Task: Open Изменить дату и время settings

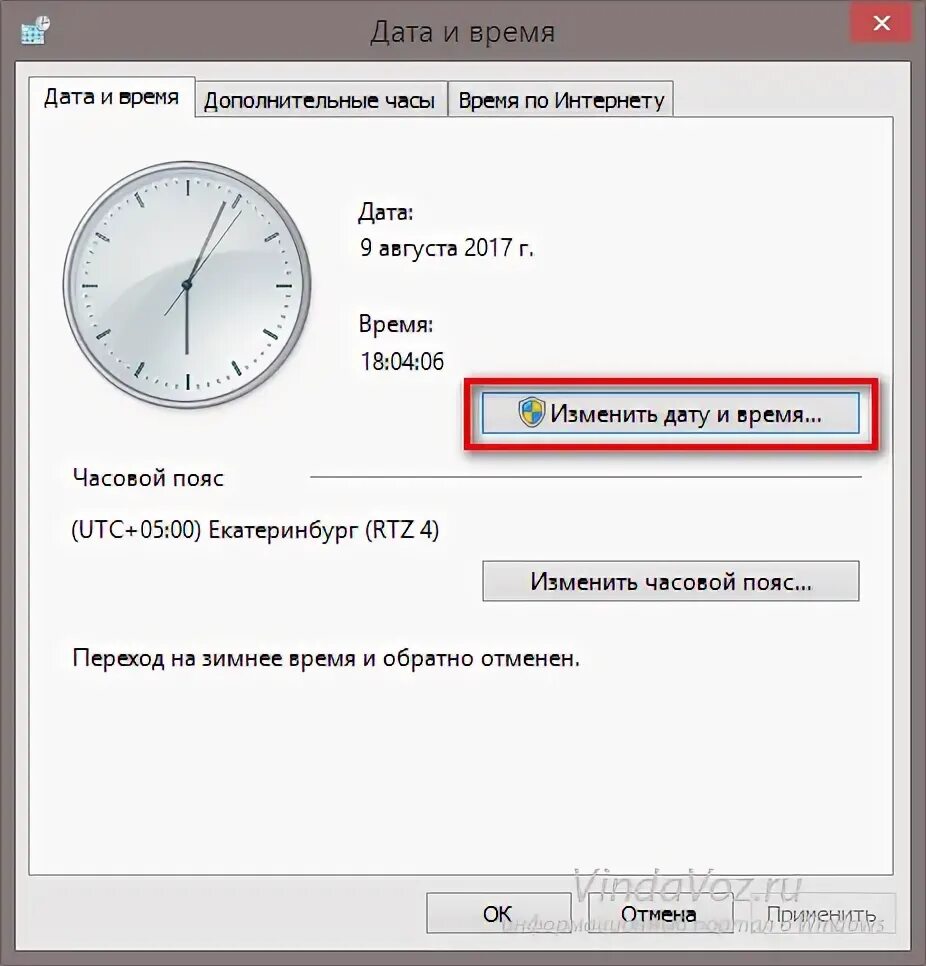Action: pos(670,413)
